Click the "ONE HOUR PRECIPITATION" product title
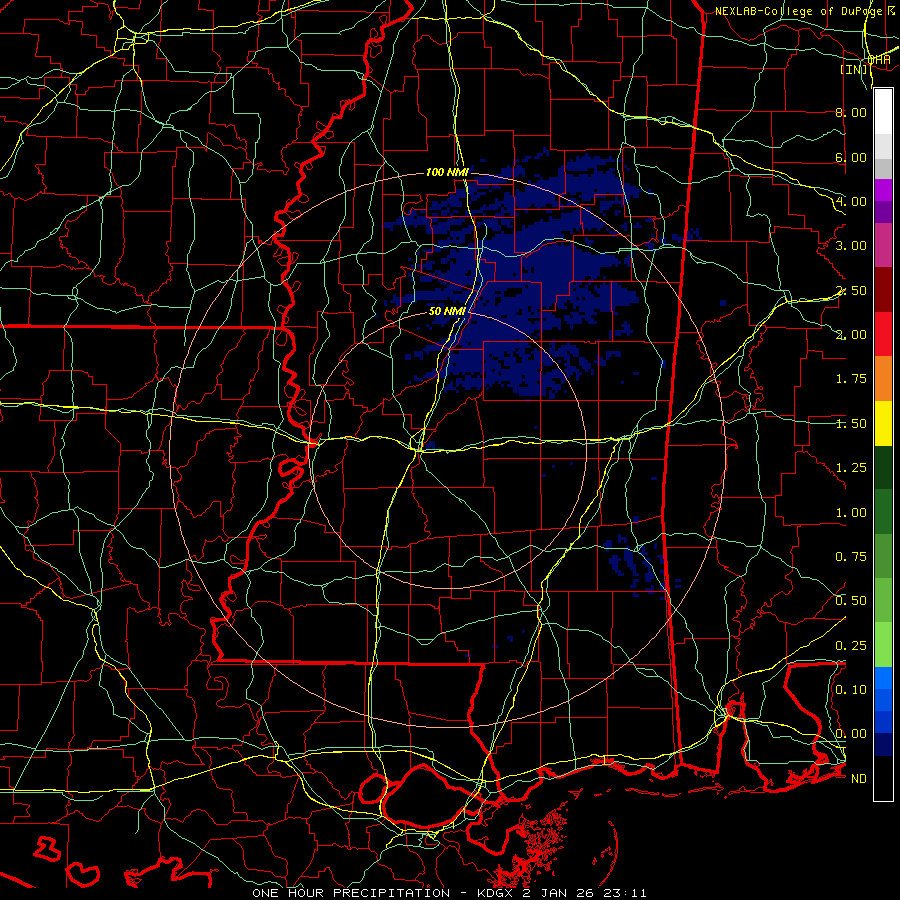 351,893
